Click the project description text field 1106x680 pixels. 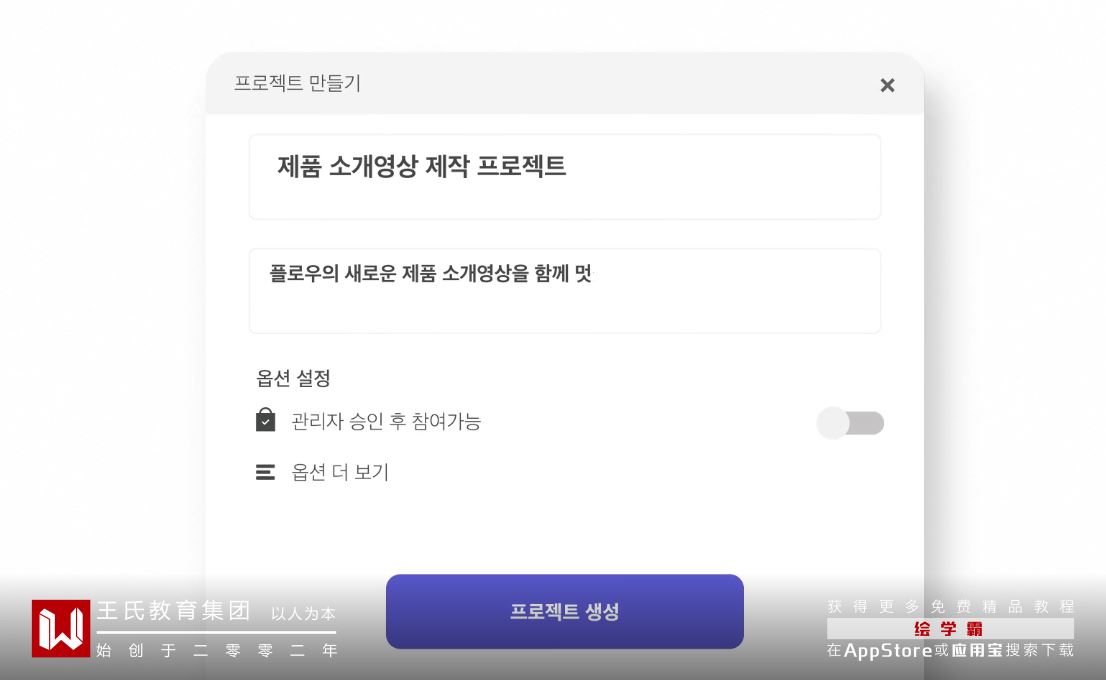tap(564, 290)
